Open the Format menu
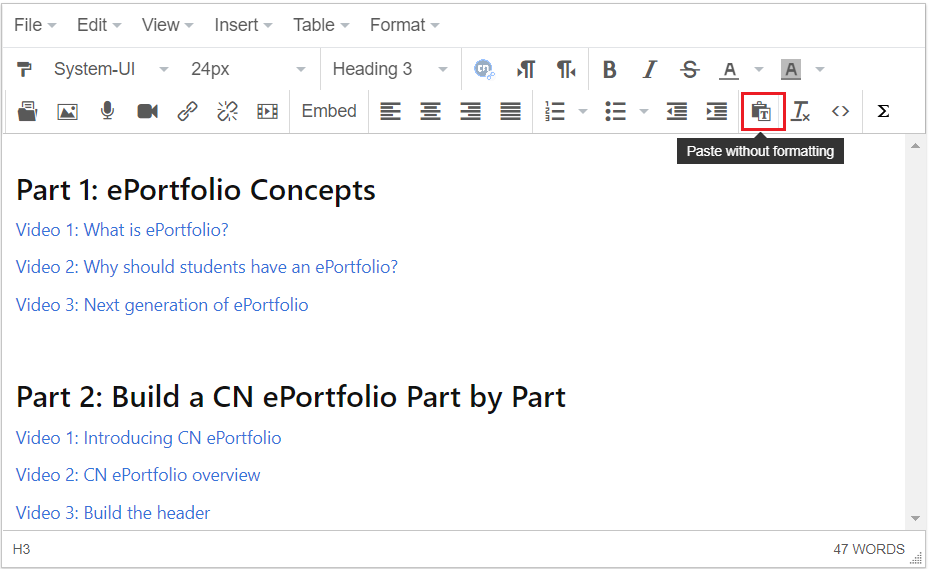The image size is (930, 569). point(405,25)
